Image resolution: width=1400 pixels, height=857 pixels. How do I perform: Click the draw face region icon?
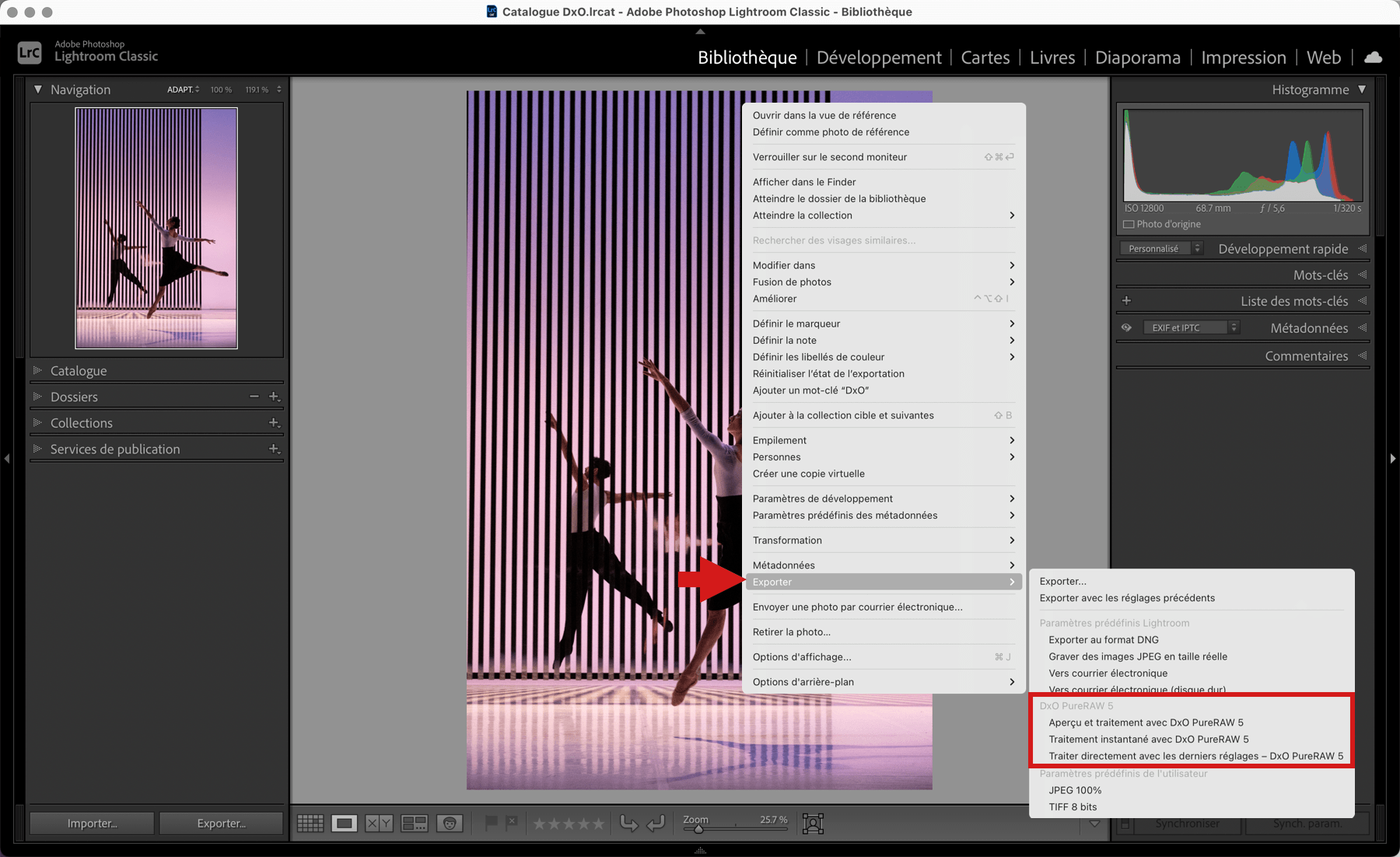tap(813, 823)
